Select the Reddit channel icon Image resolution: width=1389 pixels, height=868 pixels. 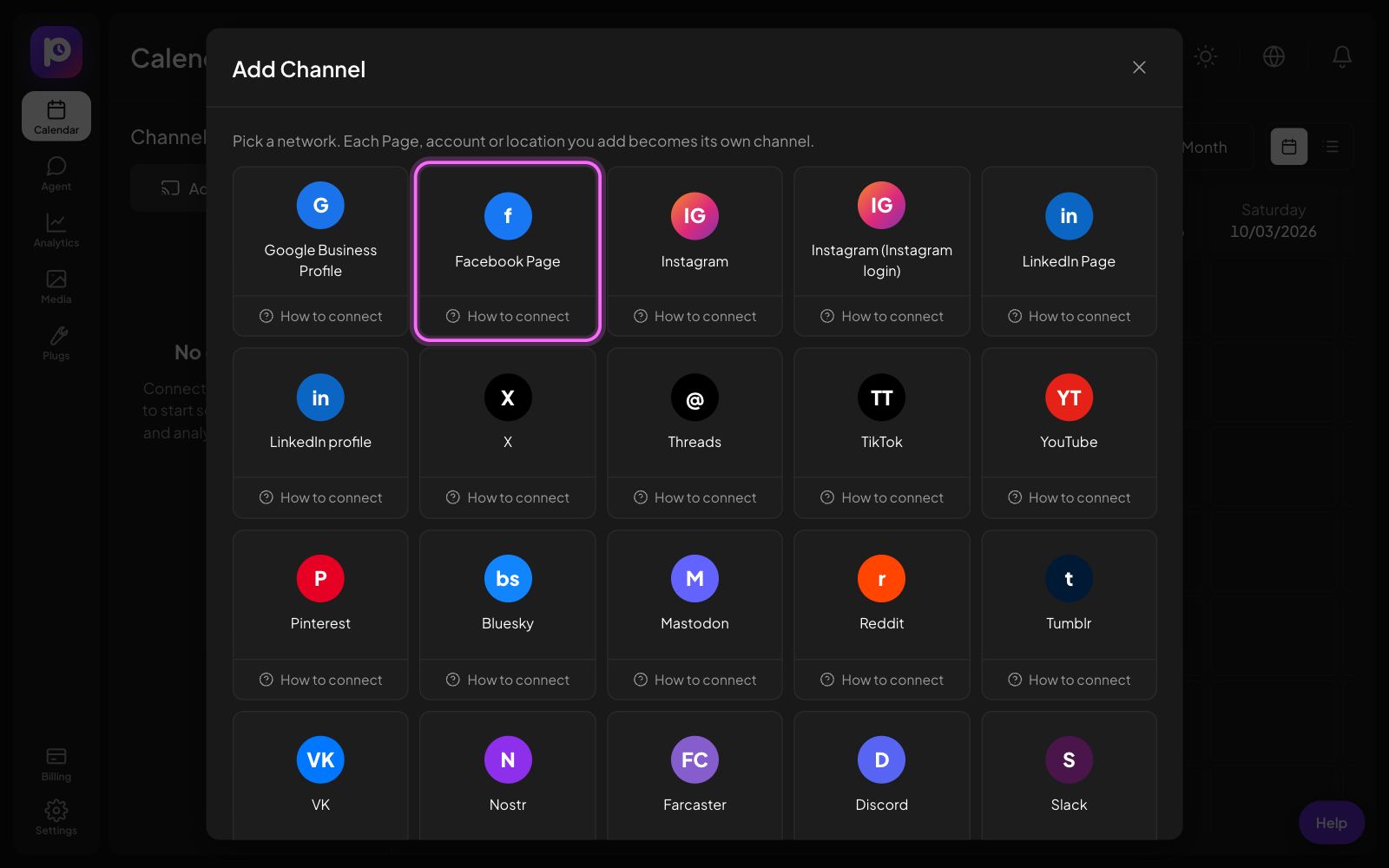pyautogui.click(x=882, y=579)
